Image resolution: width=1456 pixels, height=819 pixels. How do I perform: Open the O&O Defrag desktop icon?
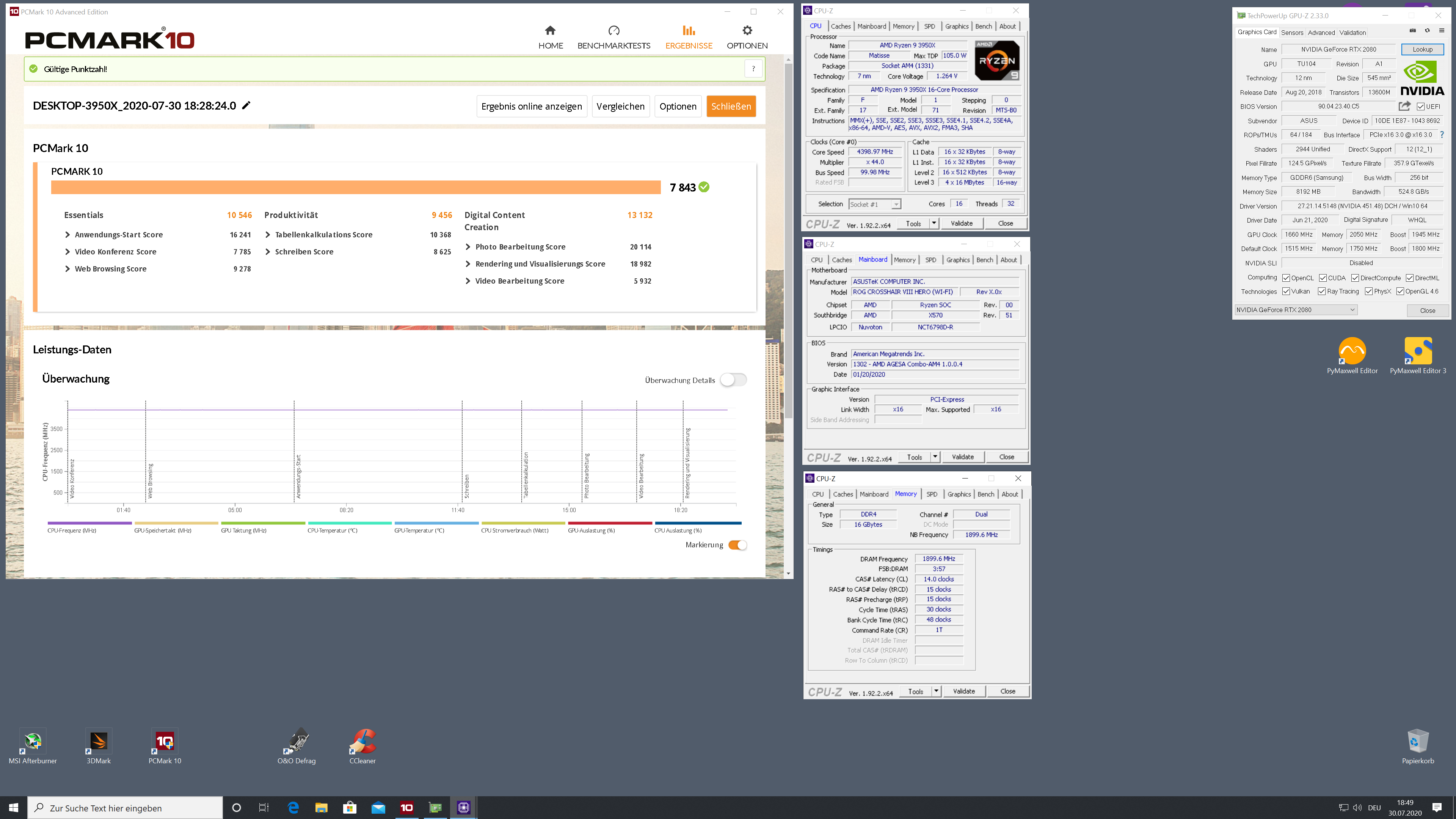tap(297, 747)
